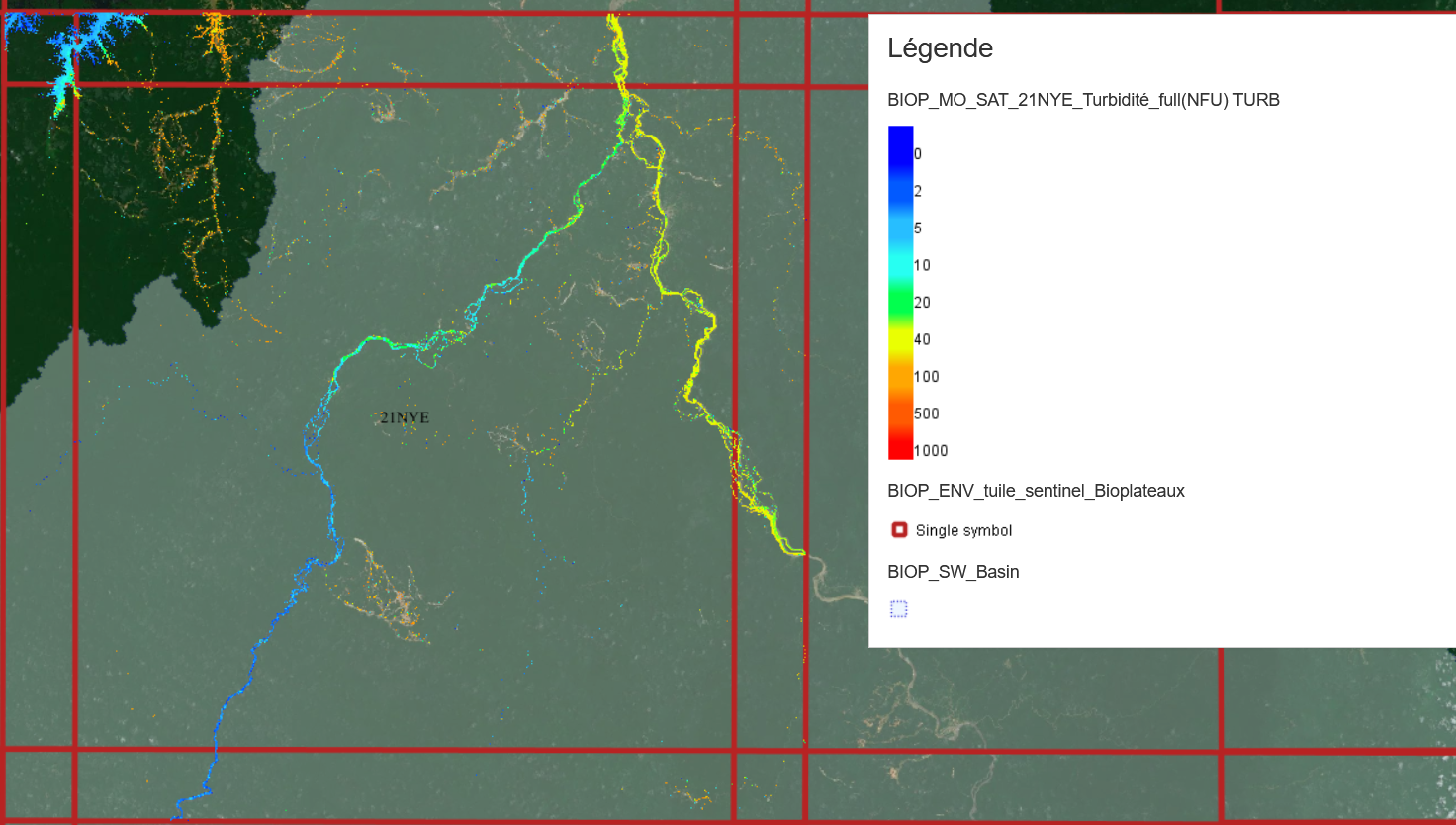Click the red Single symbol legend icon
Viewport: 1456px width, 825px height.
[x=899, y=530]
